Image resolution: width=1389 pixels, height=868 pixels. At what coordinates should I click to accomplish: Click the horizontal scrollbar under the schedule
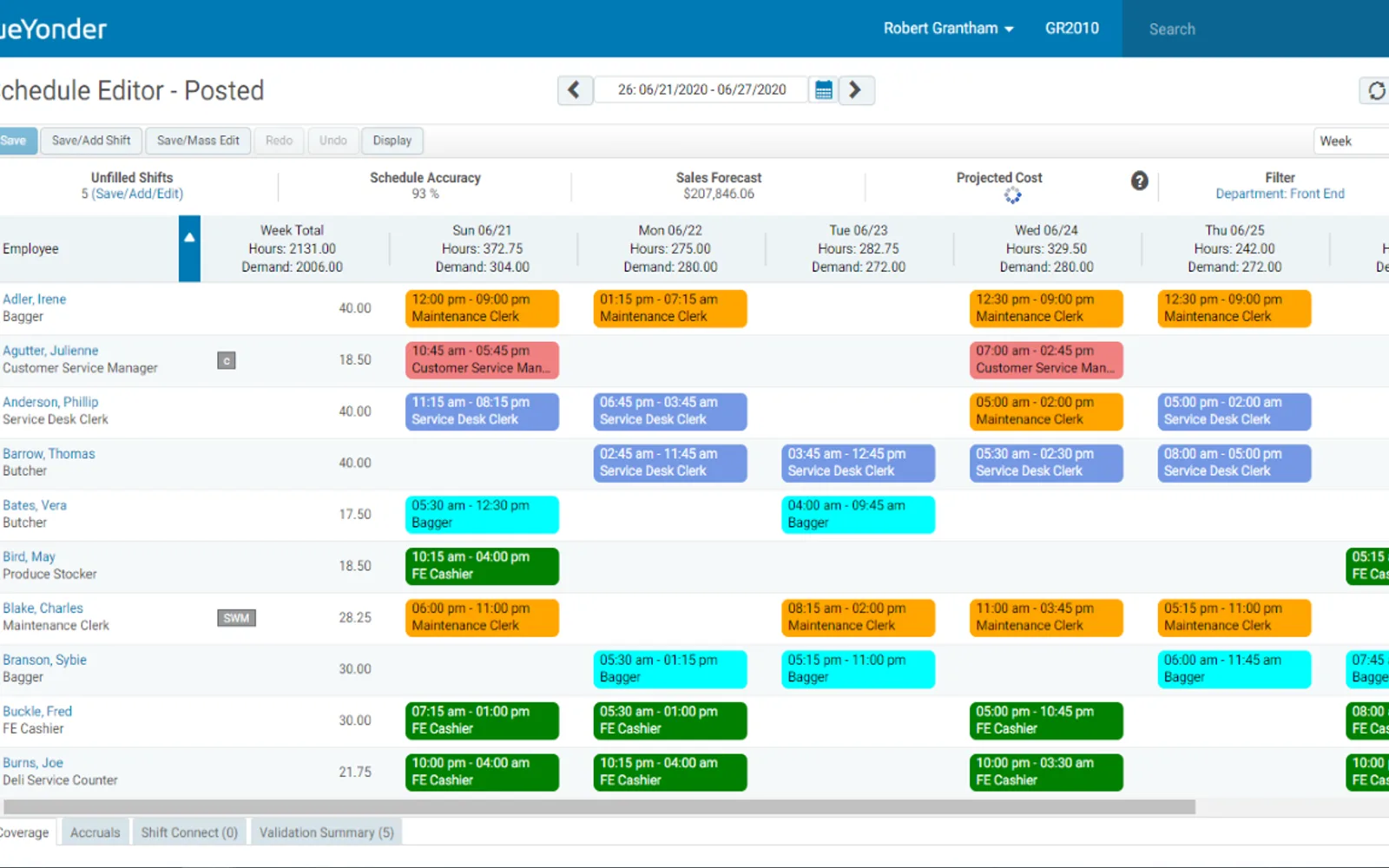597,807
